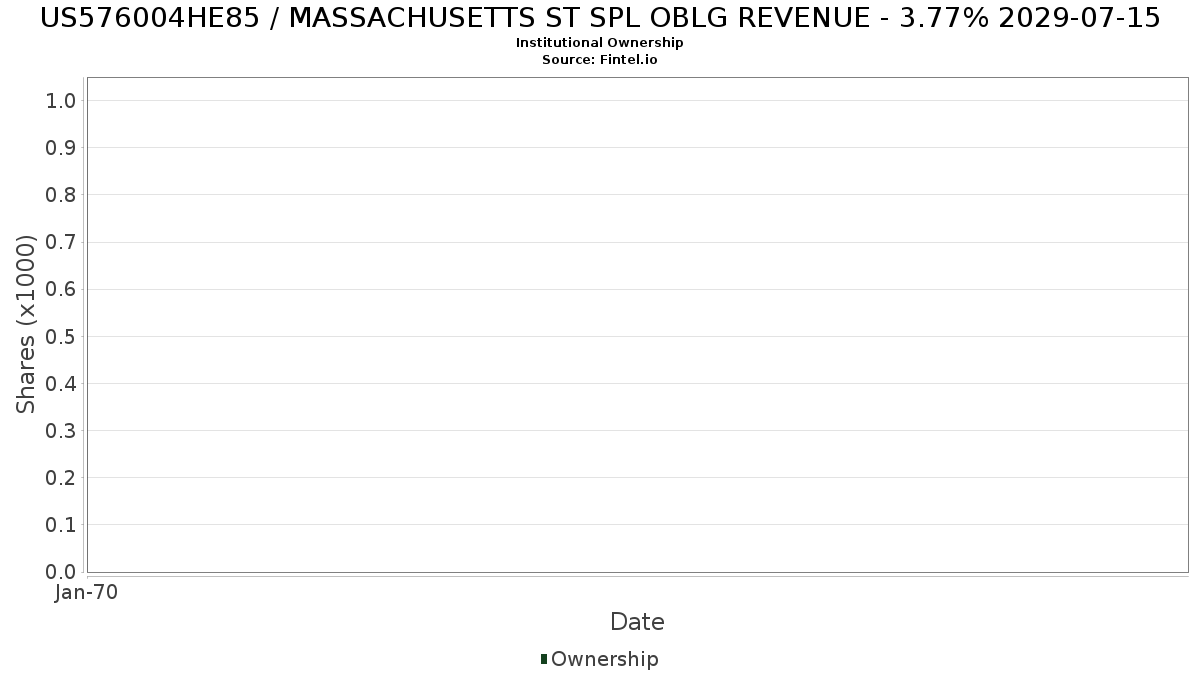The image size is (1200, 675).
Task: Click the Institutional Ownership subtitle
Action: tap(600, 43)
